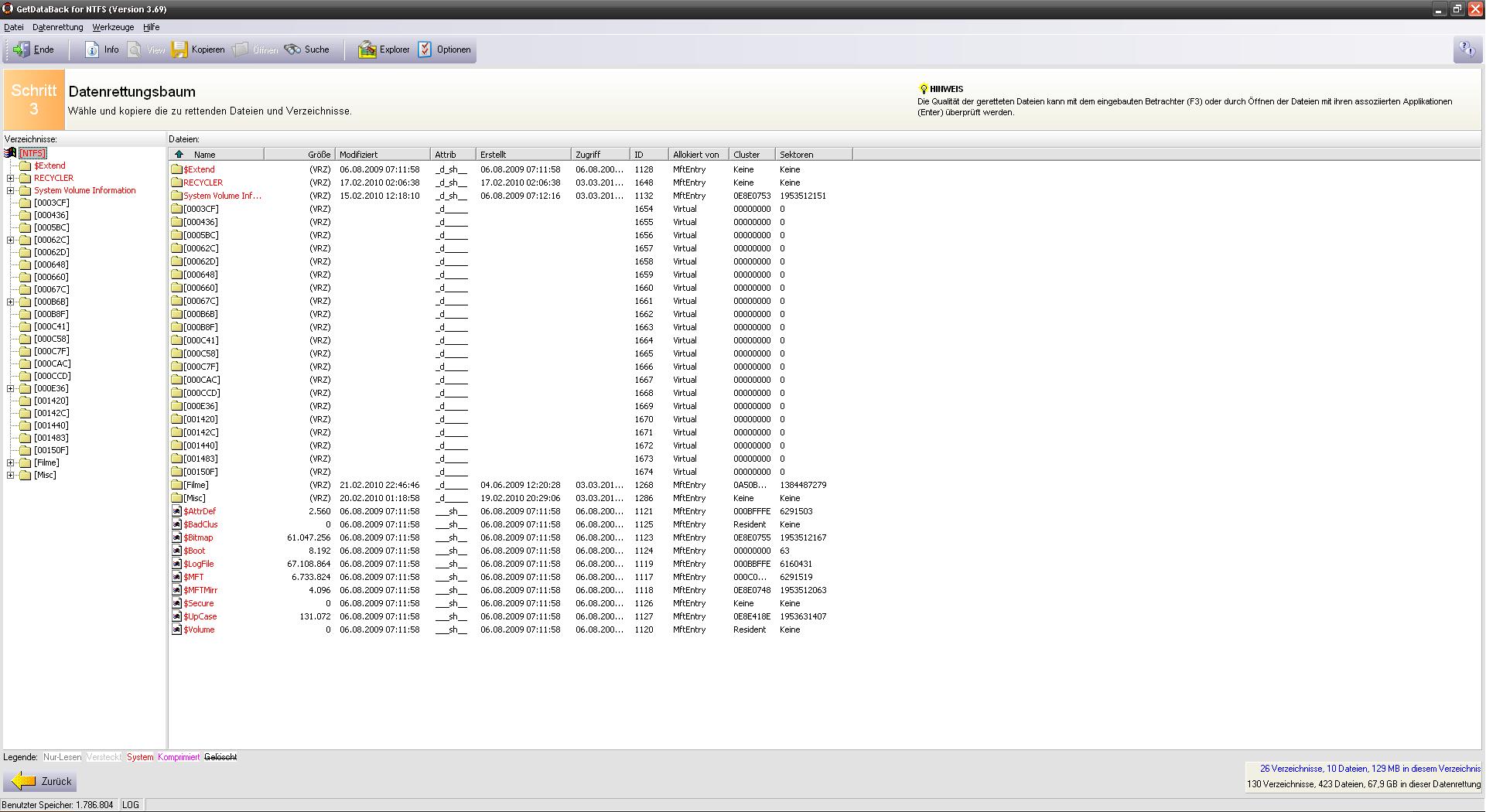Viewport: 1486px width, 812px height.
Task: Select the $BadClus file icon
Action: 176,524
